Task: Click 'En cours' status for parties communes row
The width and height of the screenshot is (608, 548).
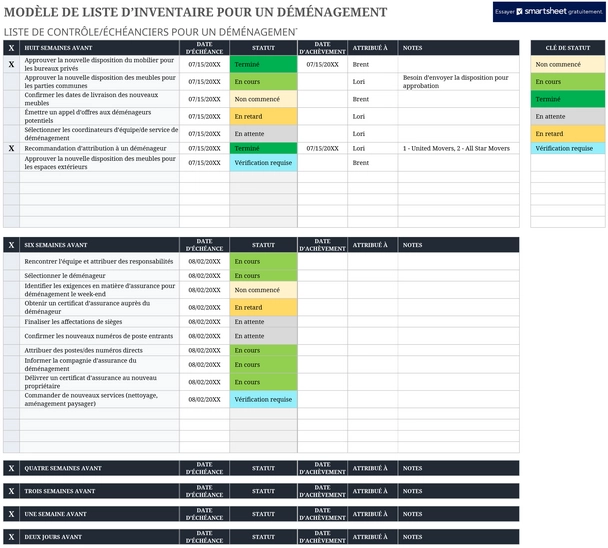Action: click(x=263, y=82)
